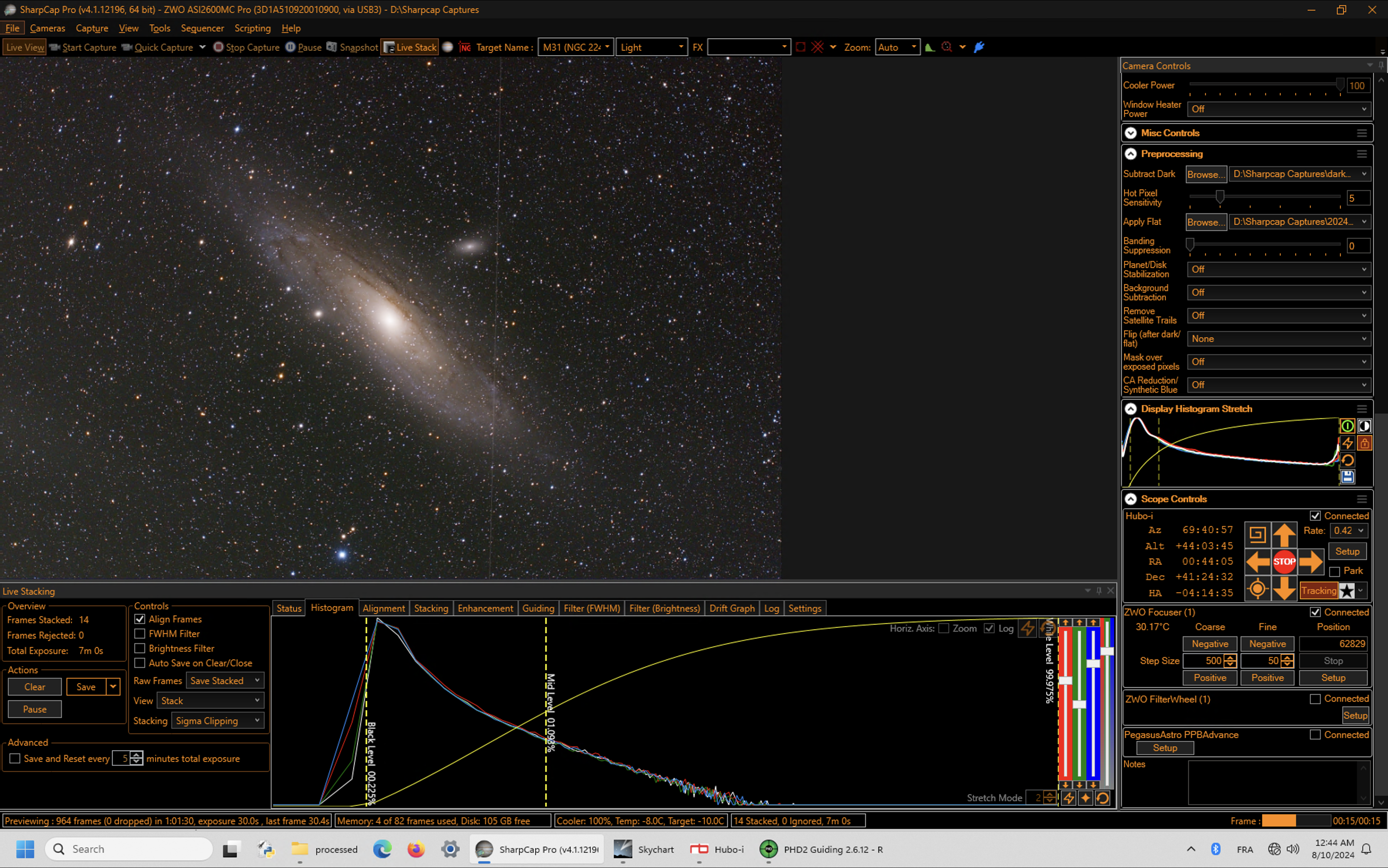Click the green histogram icon in toolbar
The height and width of the screenshot is (868, 1388).
(930, 47)
